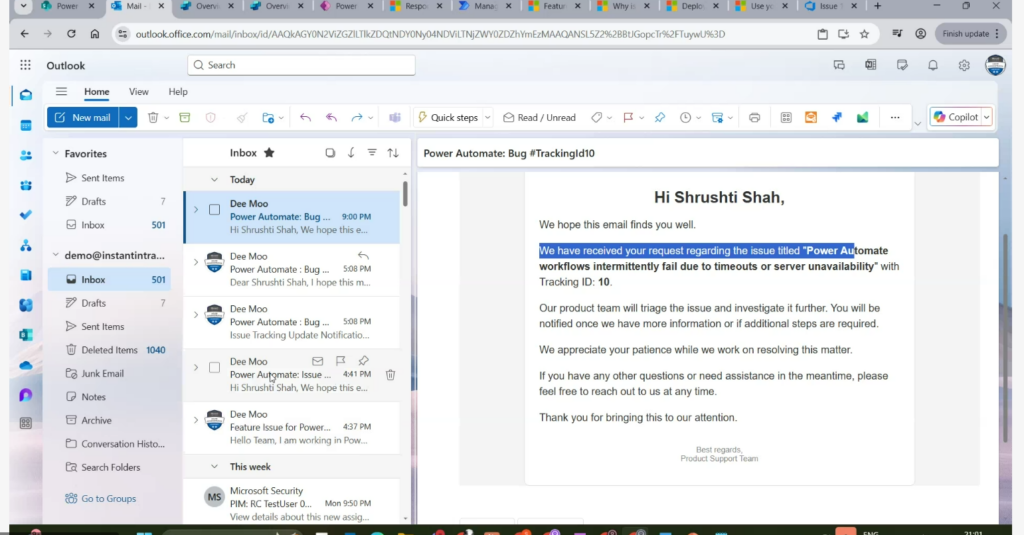This screenshot has height=535, width=1024.
Task: Switch to the Home ribbon tab
Action: (x=97, y=91)
